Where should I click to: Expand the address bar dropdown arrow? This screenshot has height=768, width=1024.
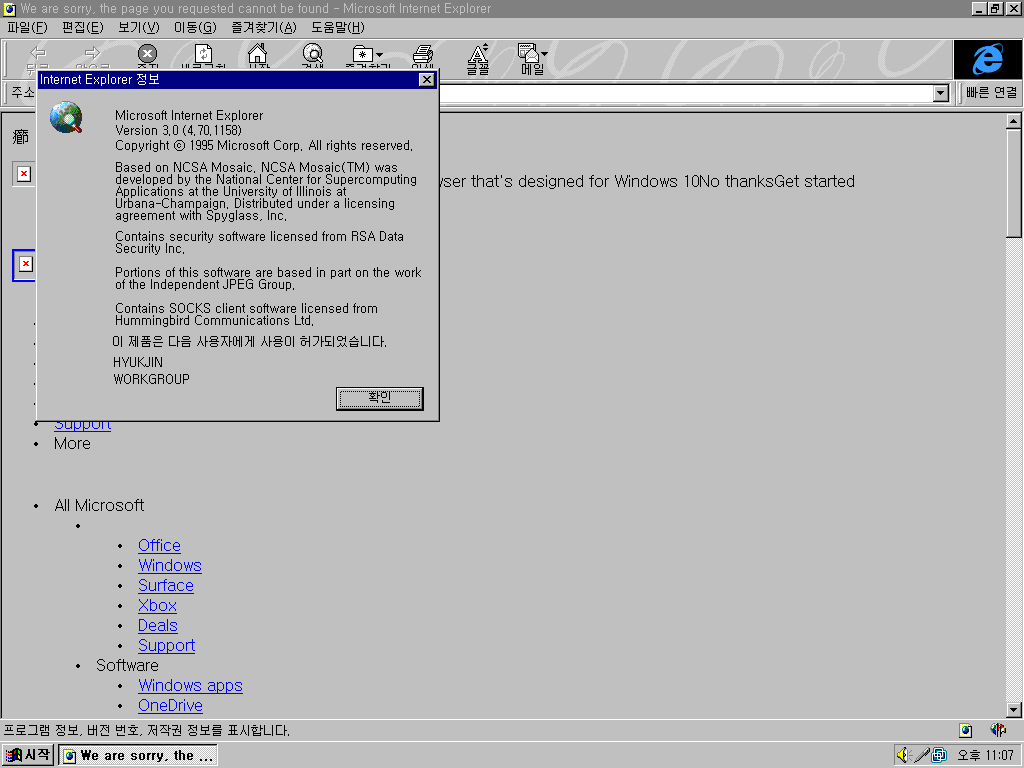coord(940,93)
